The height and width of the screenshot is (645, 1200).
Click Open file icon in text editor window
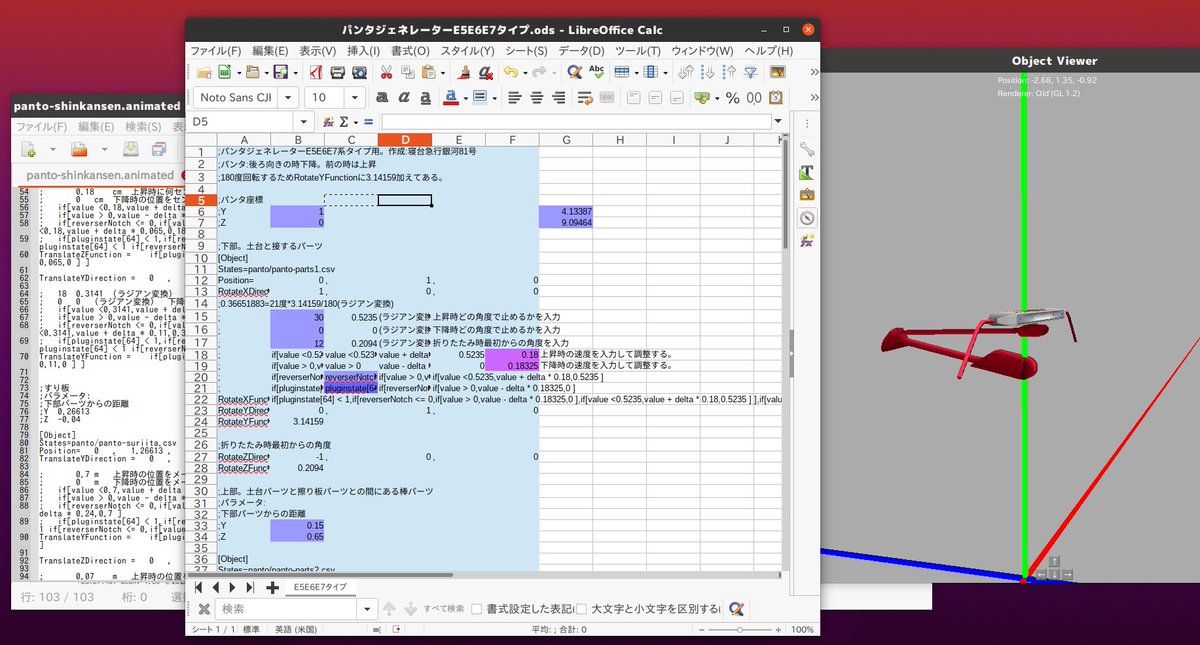(x=79, y=150)
